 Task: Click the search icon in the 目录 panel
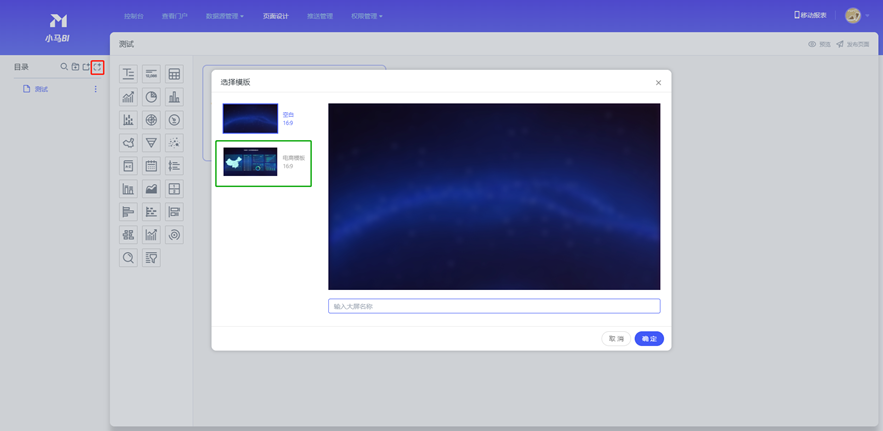coord(64,67)
